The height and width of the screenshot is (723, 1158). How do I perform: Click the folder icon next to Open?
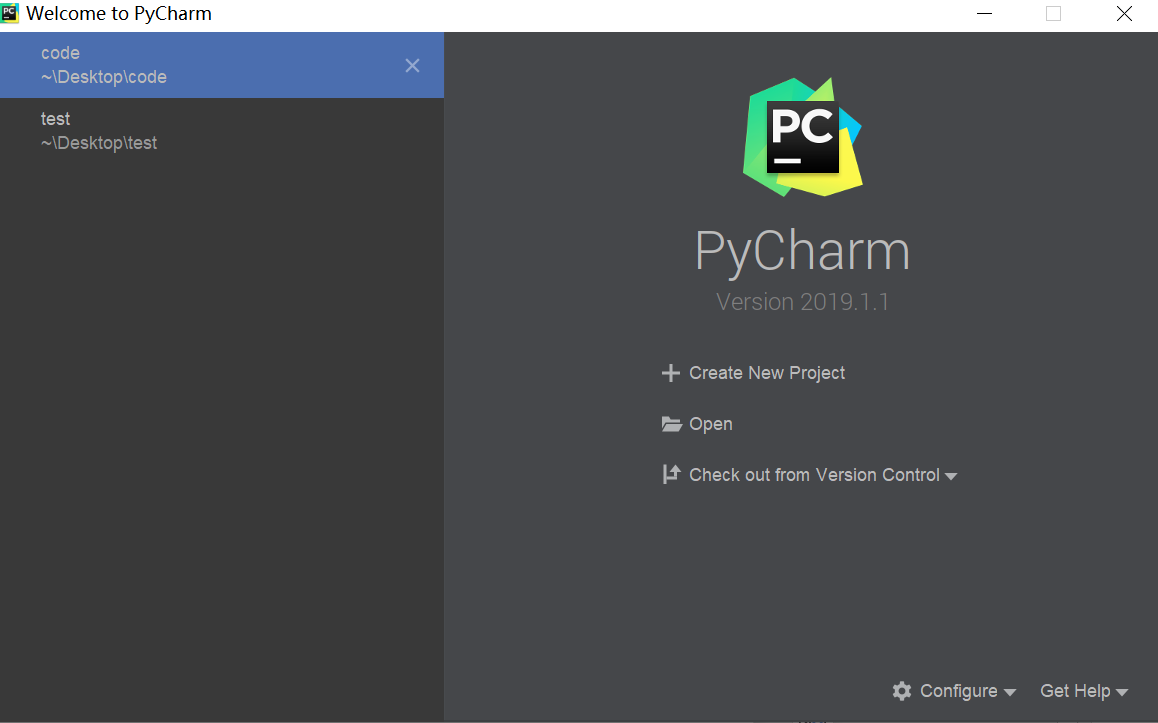coord(671,424)
